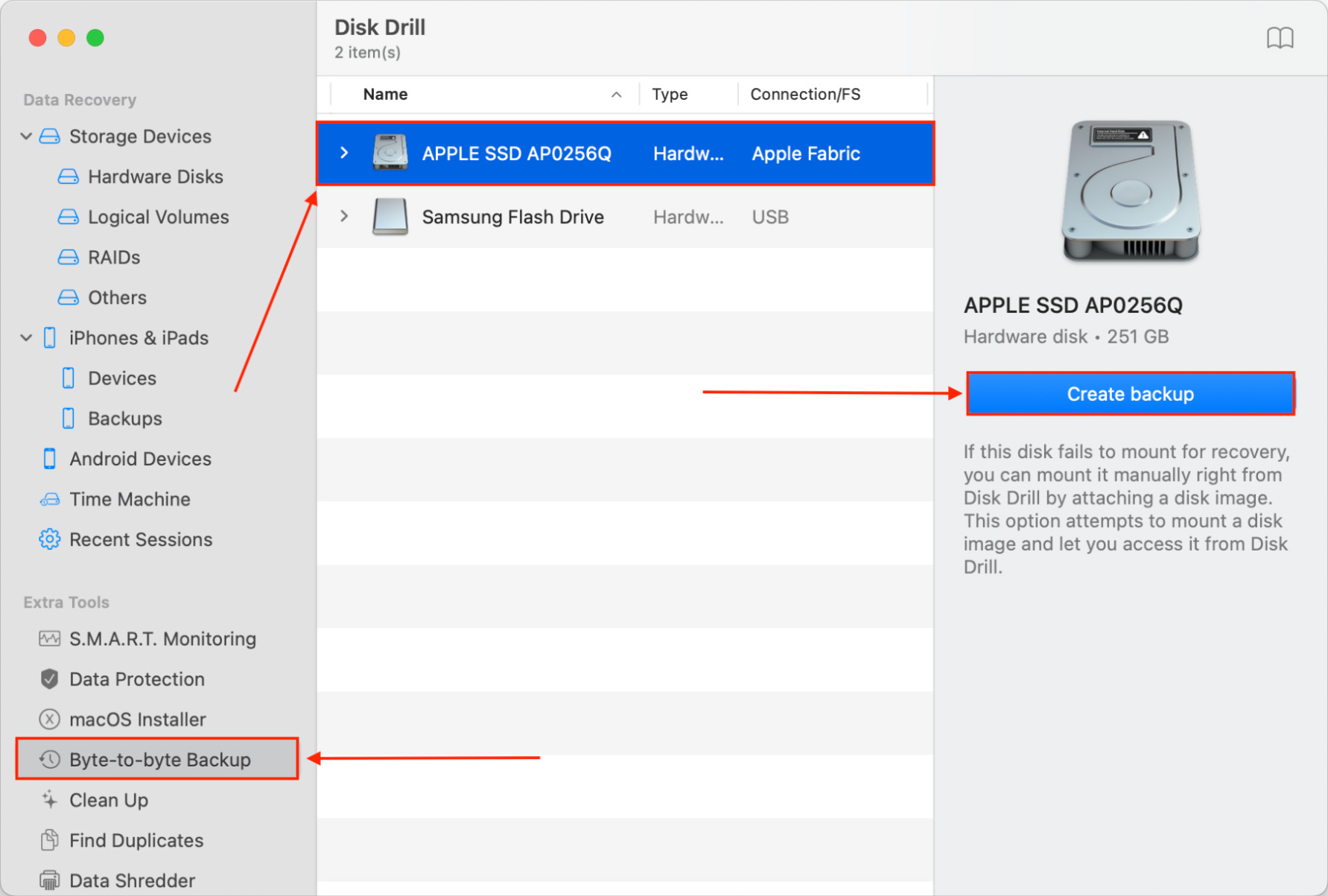Expand the Samsung Flash Drive row
Viewport: 1328px width, 896px height.
343,217
